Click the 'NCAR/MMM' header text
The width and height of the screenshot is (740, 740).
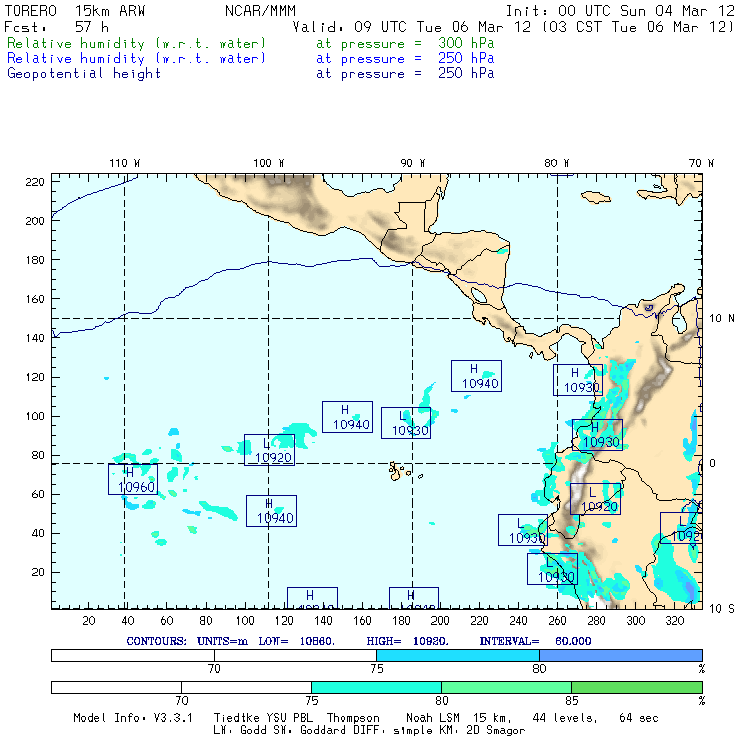click(x=260, y=11)
